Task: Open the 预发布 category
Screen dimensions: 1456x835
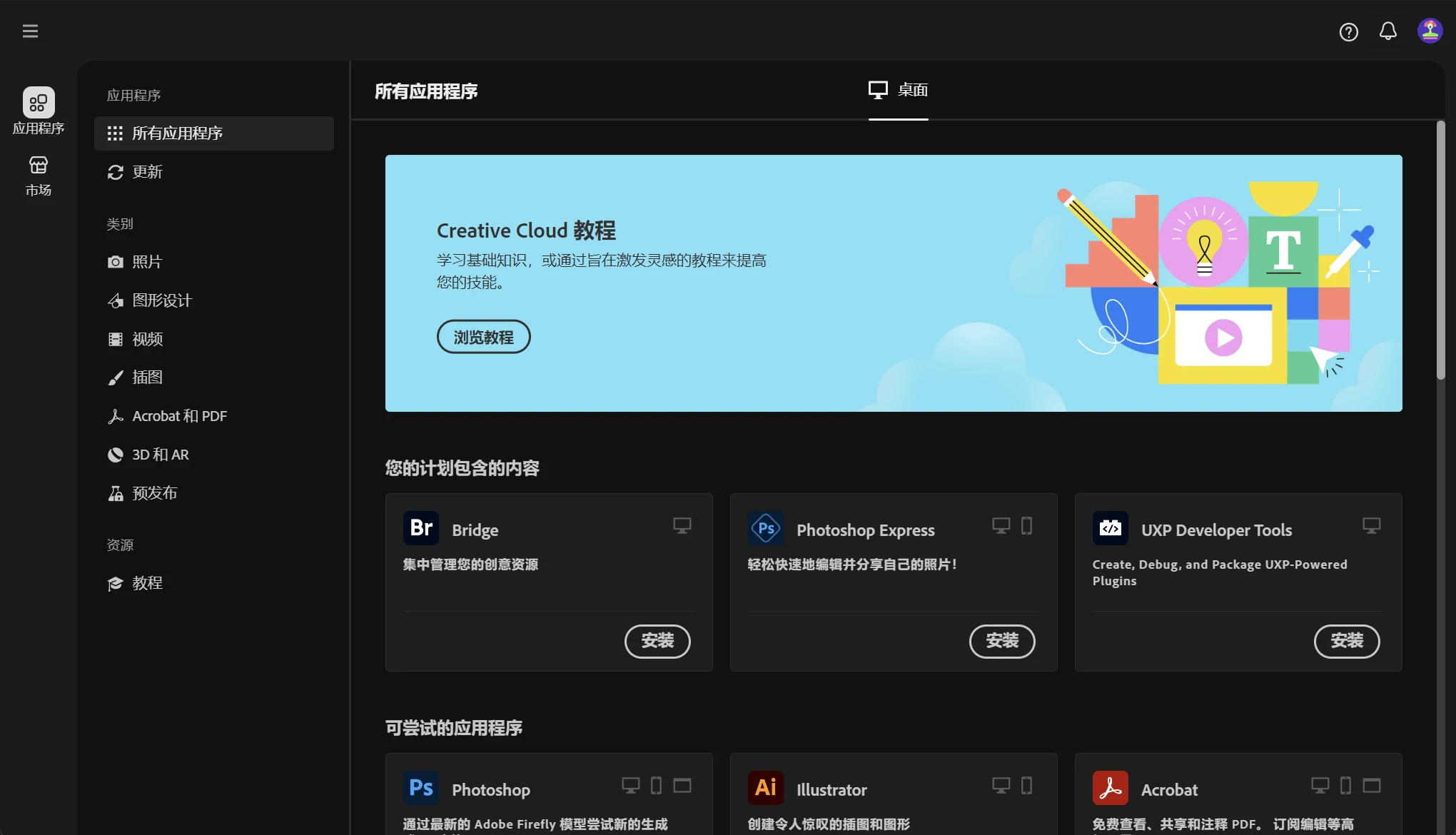Action: tap(154, 492)
